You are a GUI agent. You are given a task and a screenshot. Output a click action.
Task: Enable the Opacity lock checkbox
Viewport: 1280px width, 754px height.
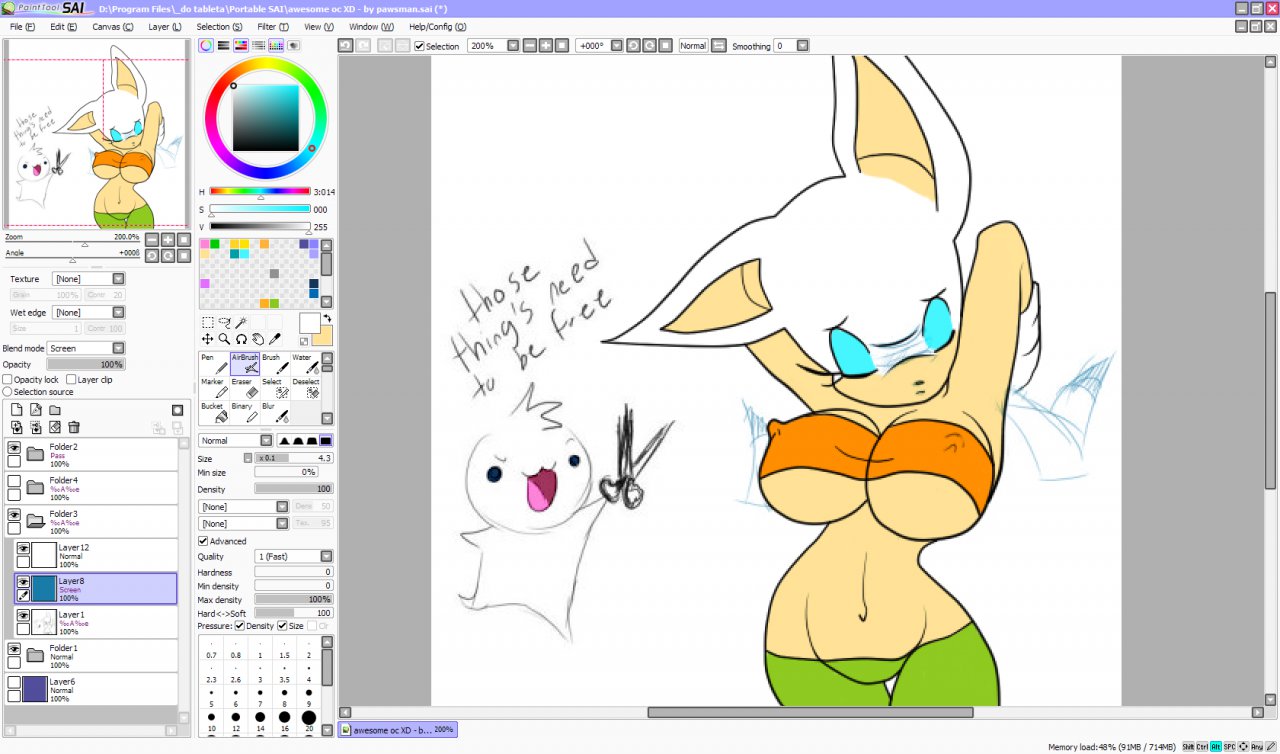point(8,380)
